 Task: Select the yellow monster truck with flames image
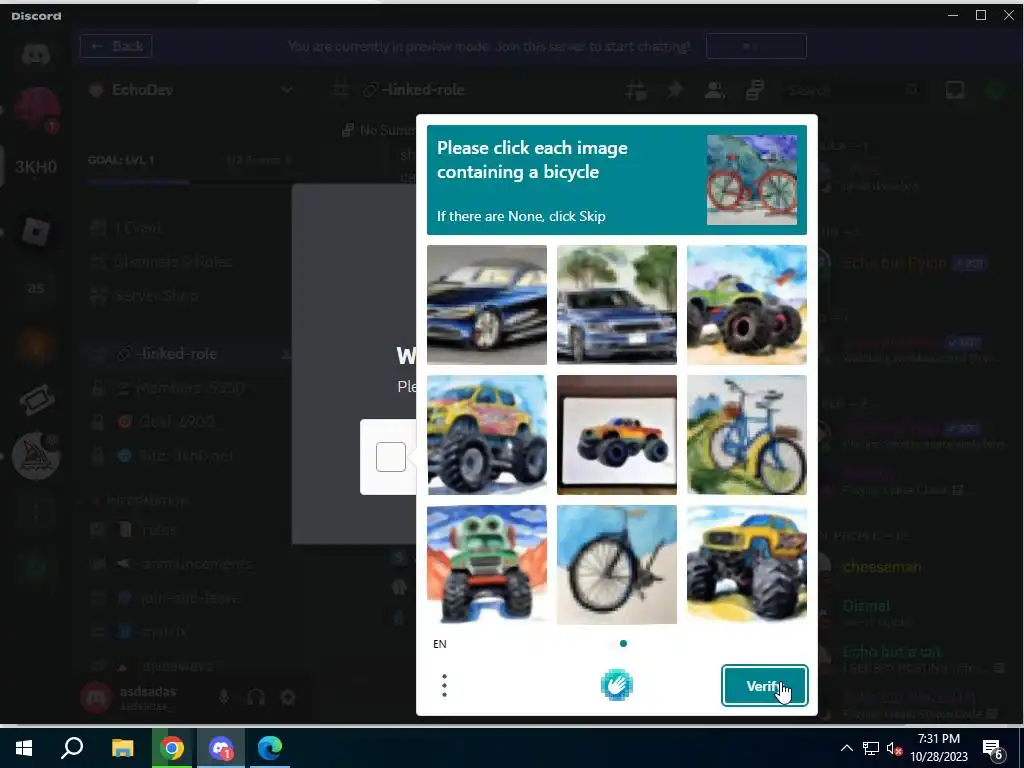(487, 435)
